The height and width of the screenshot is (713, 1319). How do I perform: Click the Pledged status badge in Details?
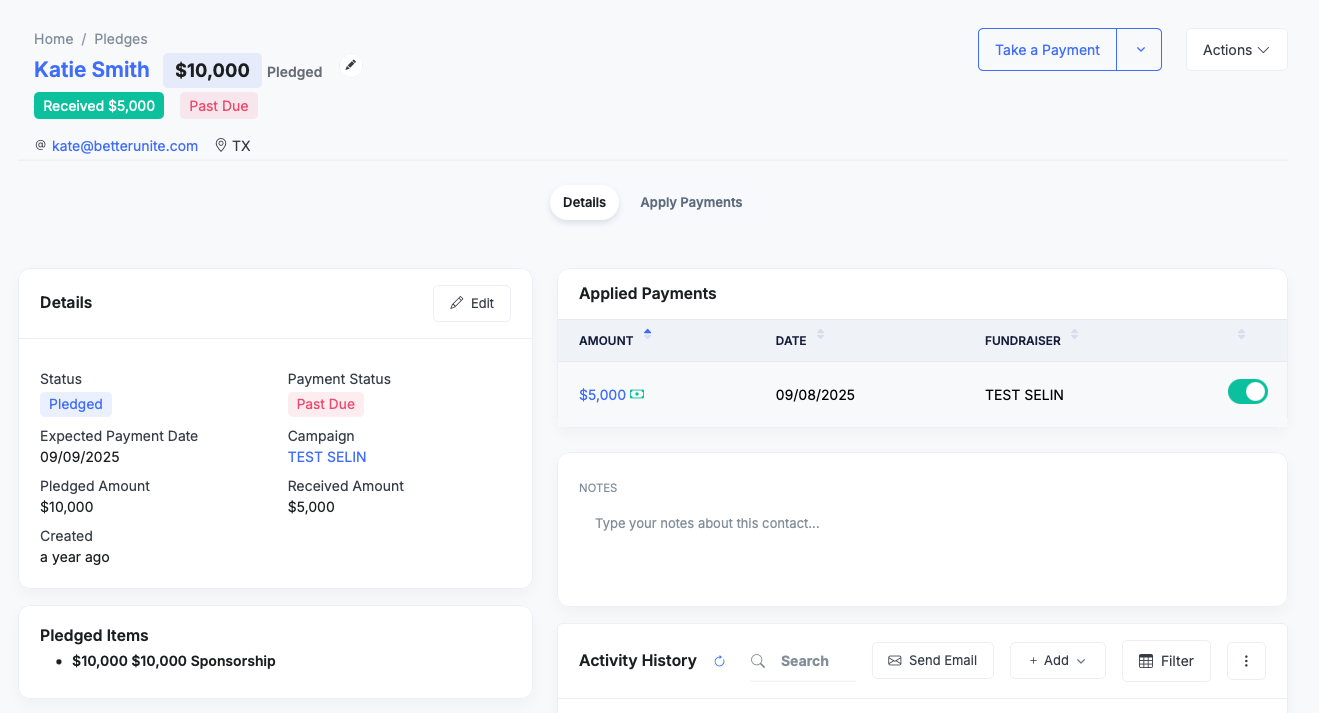(76, 404)
